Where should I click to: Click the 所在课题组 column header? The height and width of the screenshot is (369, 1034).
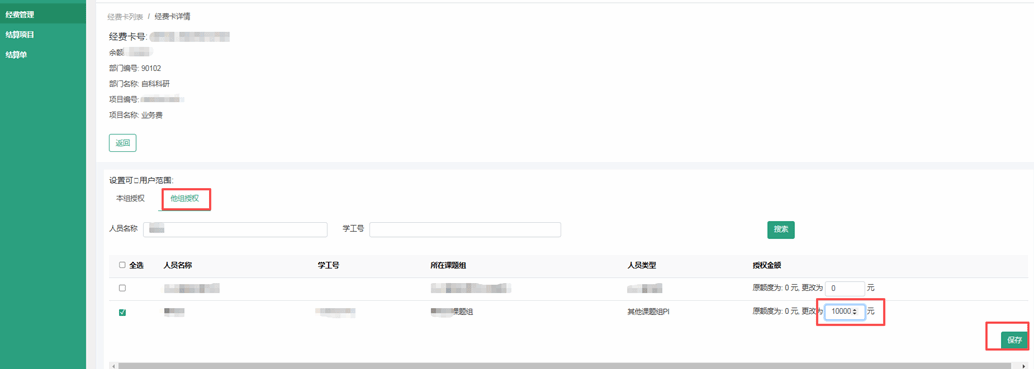[448, 265]
